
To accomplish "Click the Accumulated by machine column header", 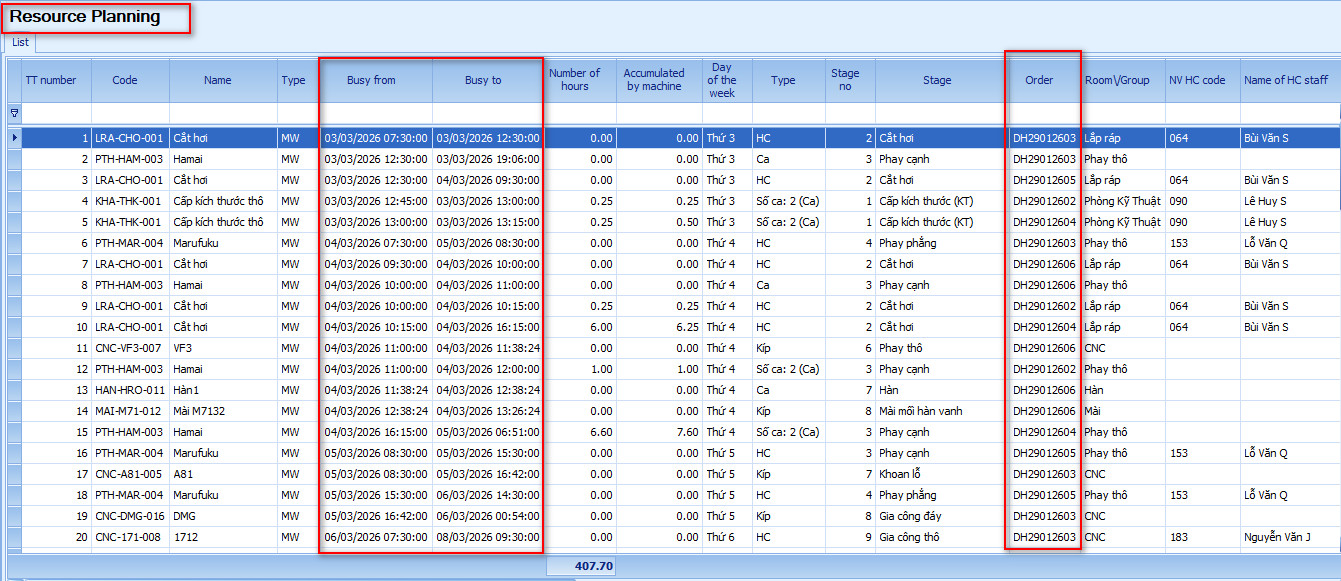I will 654,80.
